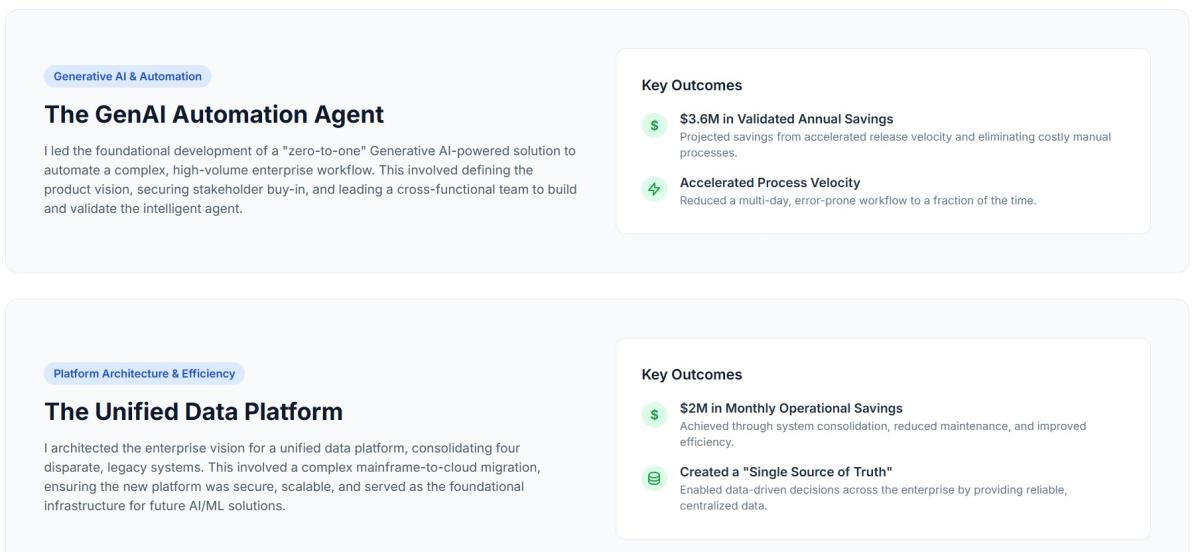Click the Created a "Single Source of Truth" title

click(786, 471)
